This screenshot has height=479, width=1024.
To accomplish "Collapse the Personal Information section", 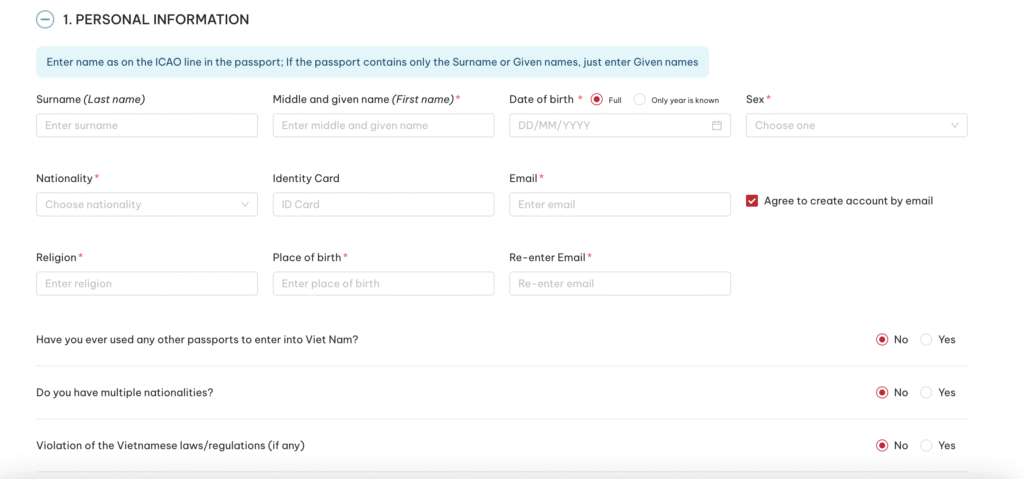I will point(45,19).
